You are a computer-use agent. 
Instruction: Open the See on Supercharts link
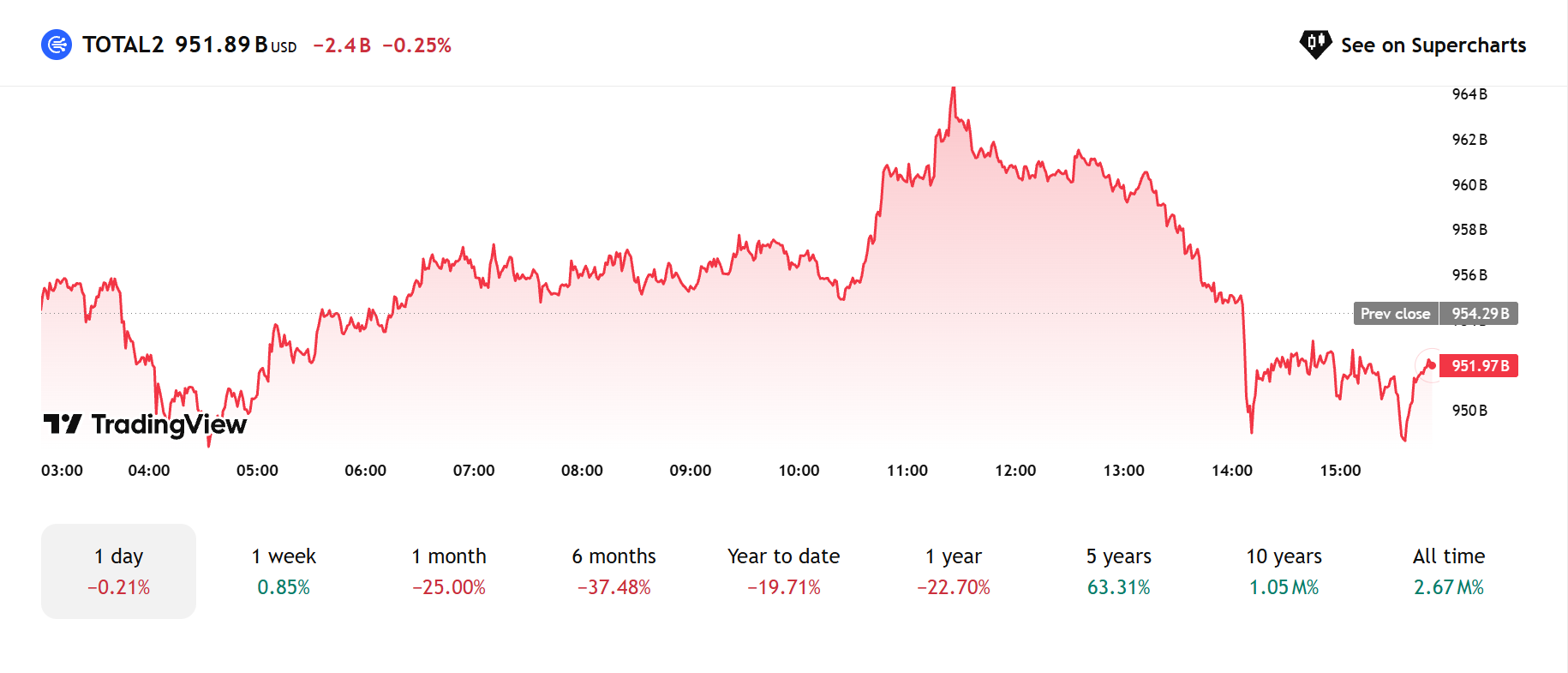coord(1433,45)
